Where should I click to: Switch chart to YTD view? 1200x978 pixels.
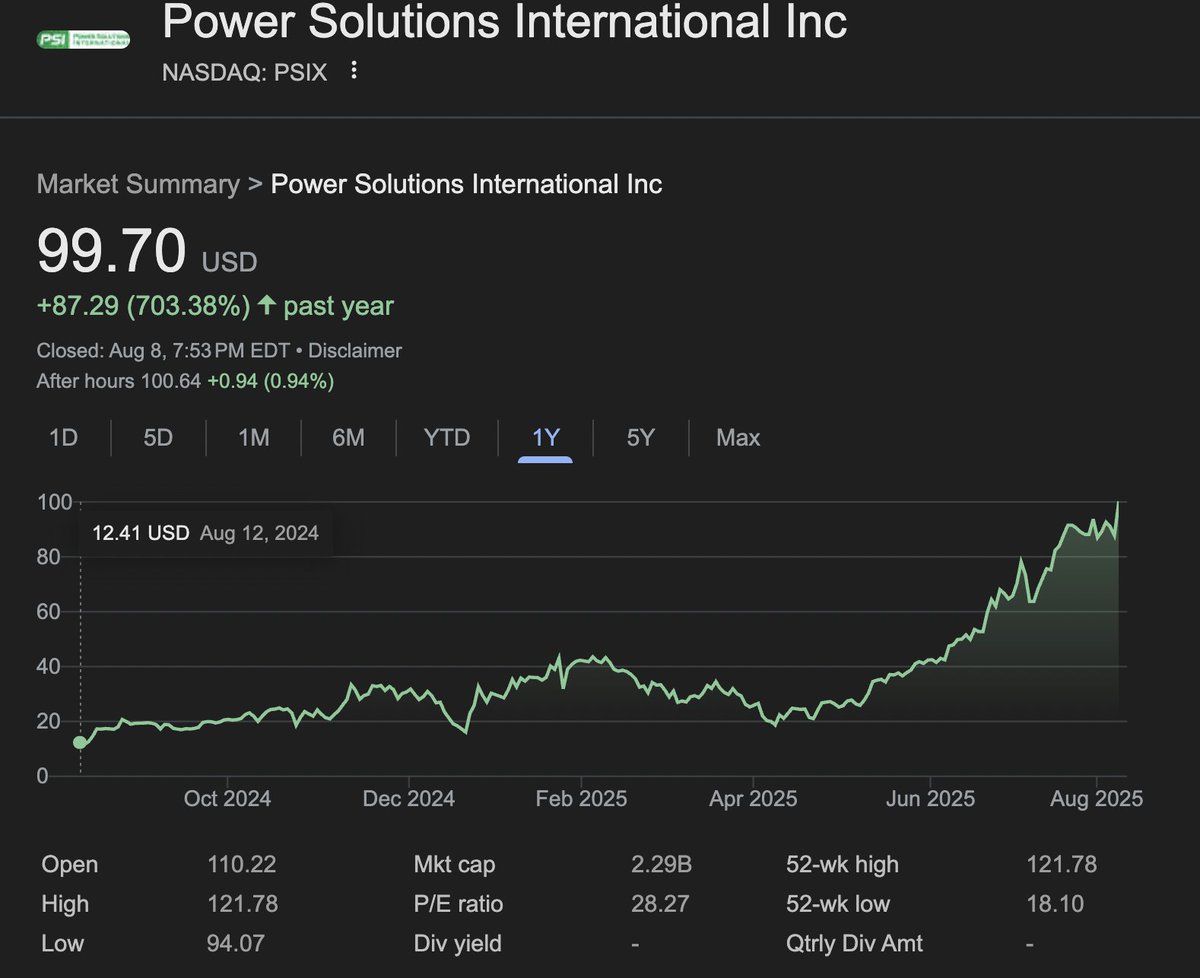pos(446,438)
